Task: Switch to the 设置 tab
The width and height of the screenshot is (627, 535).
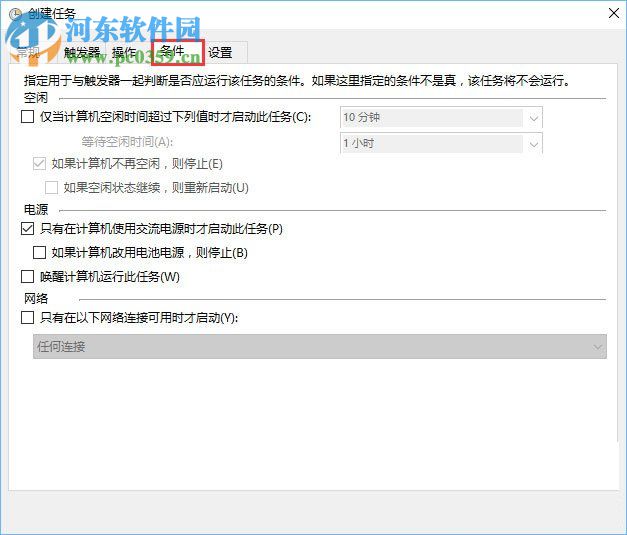Action: point(220,53)
